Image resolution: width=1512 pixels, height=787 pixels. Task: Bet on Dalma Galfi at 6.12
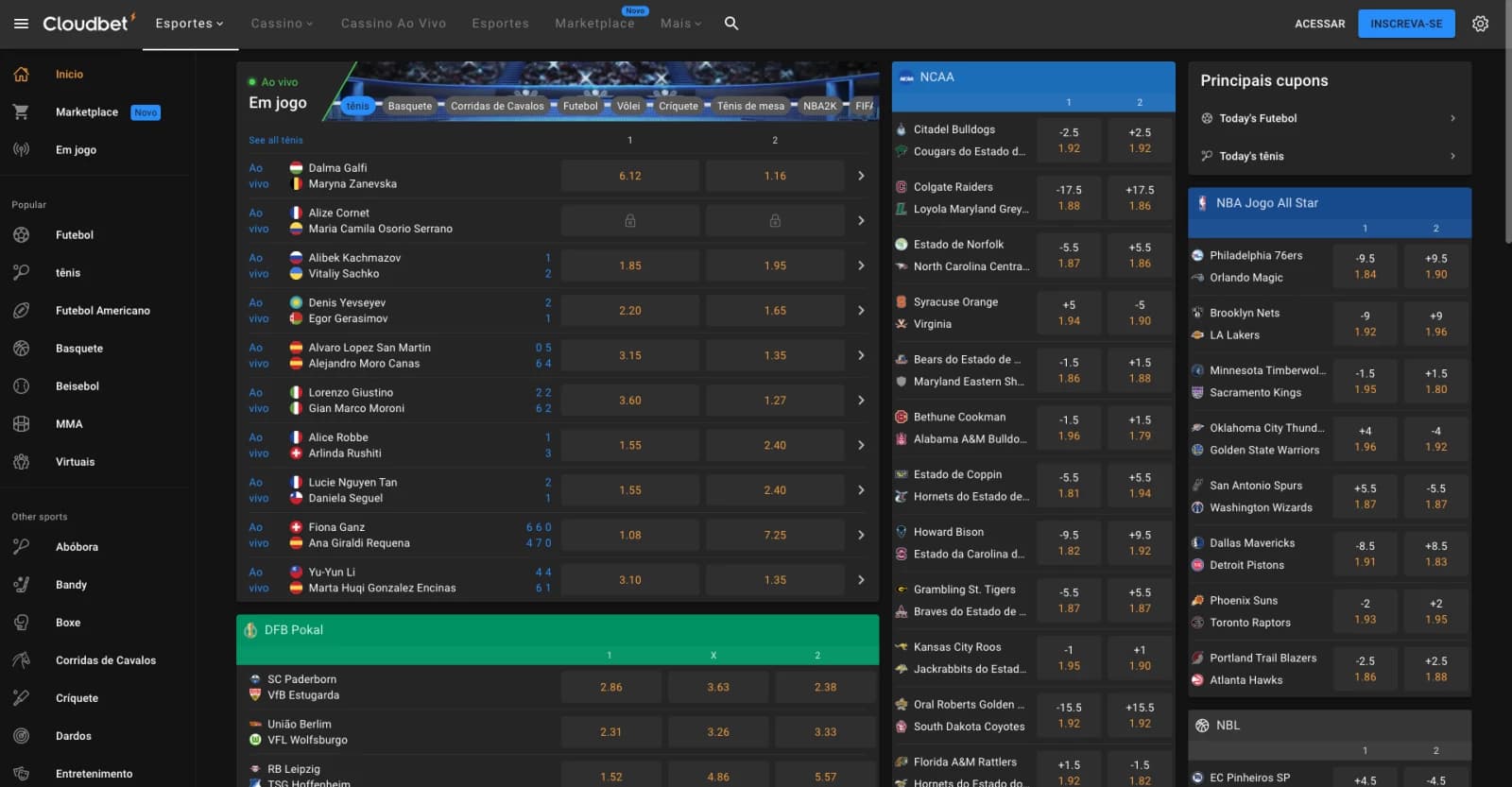pos(630,176)
